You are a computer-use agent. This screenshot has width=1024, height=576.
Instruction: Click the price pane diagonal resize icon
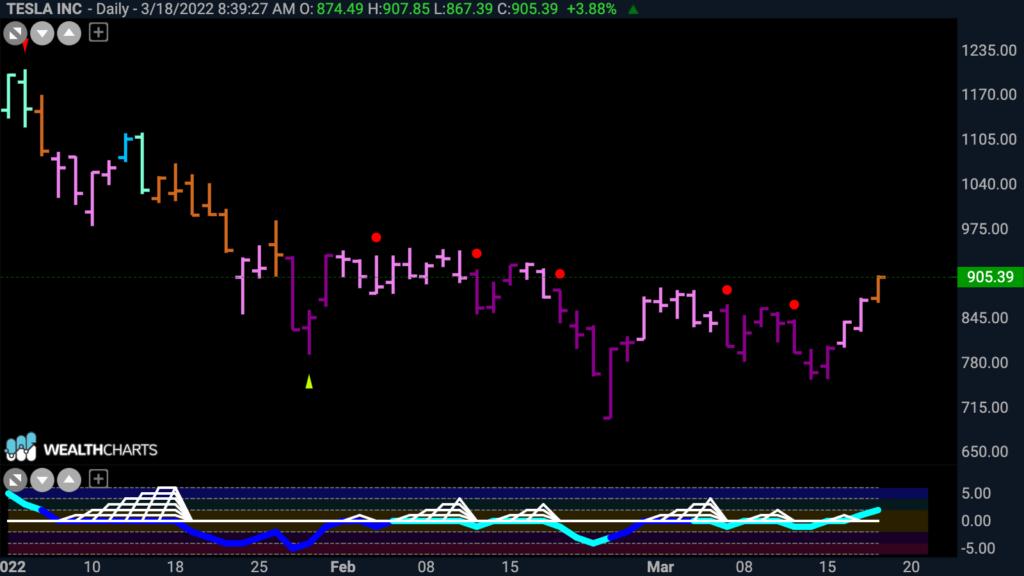click(x=16, y=33)
